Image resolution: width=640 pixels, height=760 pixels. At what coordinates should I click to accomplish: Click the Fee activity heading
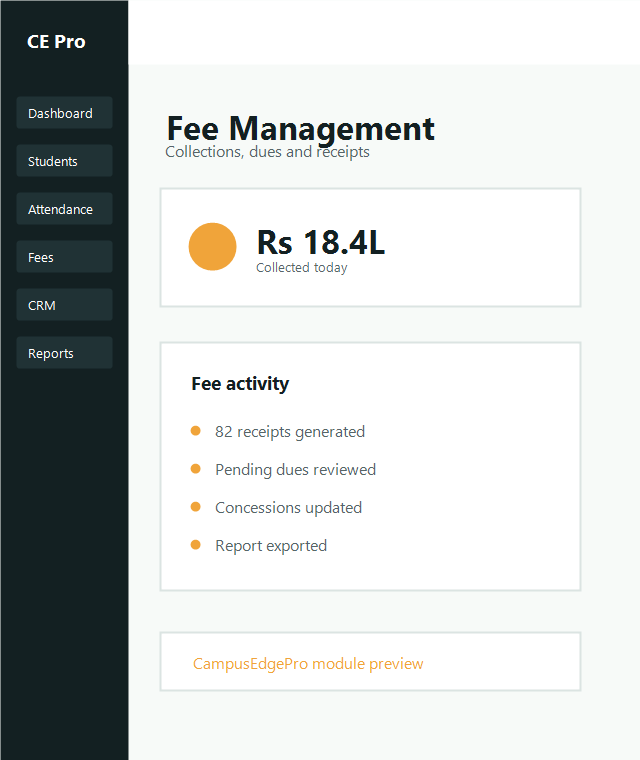tap(240, 383)
